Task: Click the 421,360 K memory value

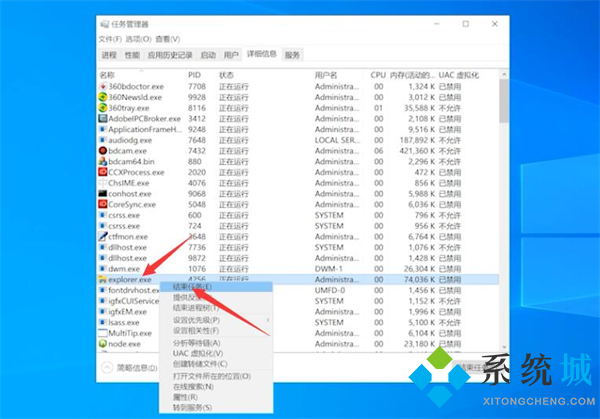Action: pyautogui.click(x=417, y=151)
